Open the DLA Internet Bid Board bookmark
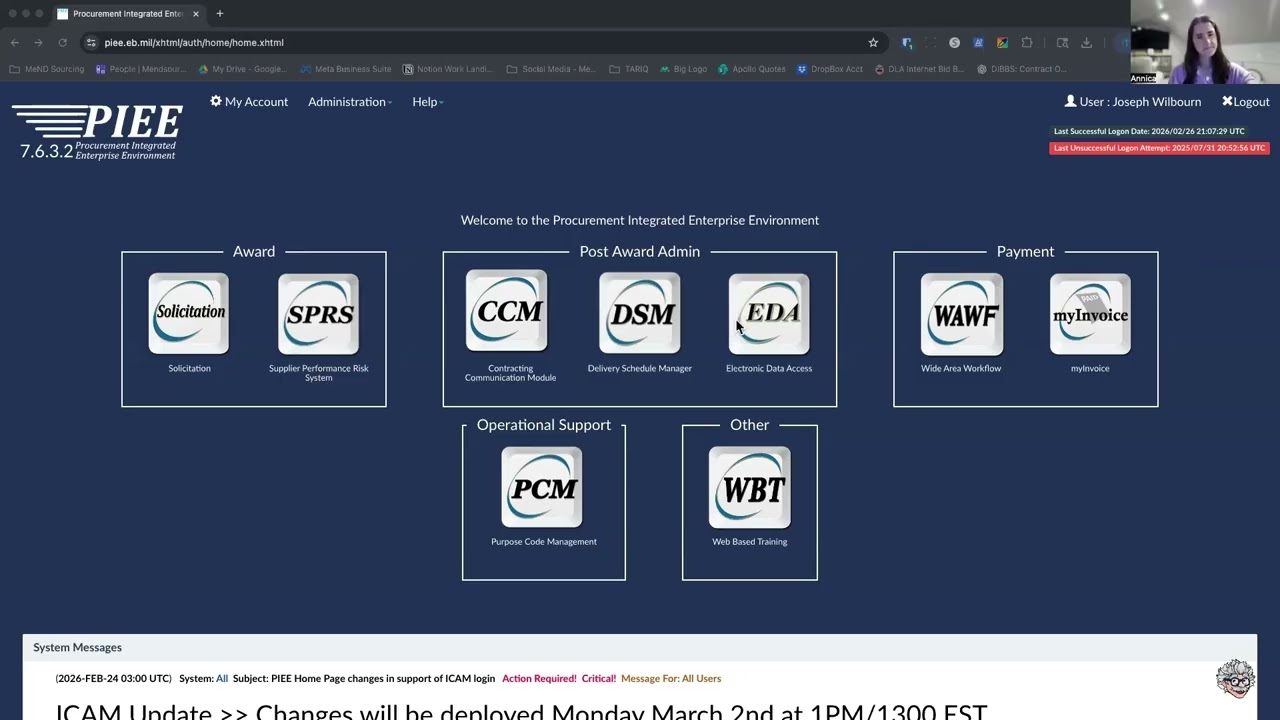This screenshot has height=720, width=1280. 919,69
